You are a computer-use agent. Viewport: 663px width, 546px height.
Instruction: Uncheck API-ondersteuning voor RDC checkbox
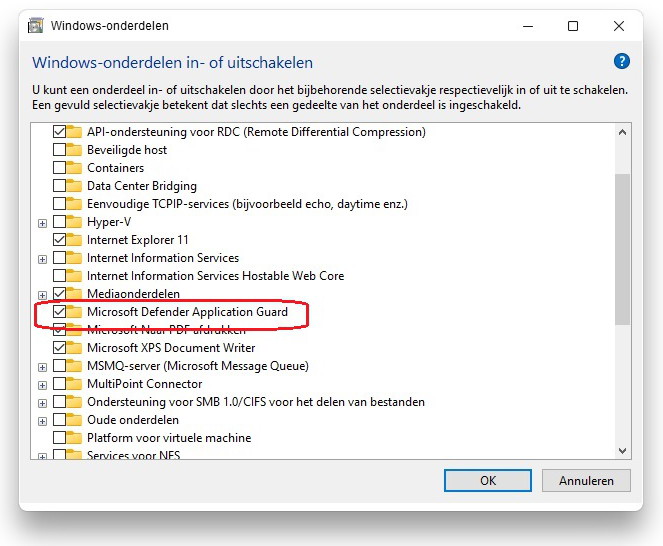pos(59,132)
